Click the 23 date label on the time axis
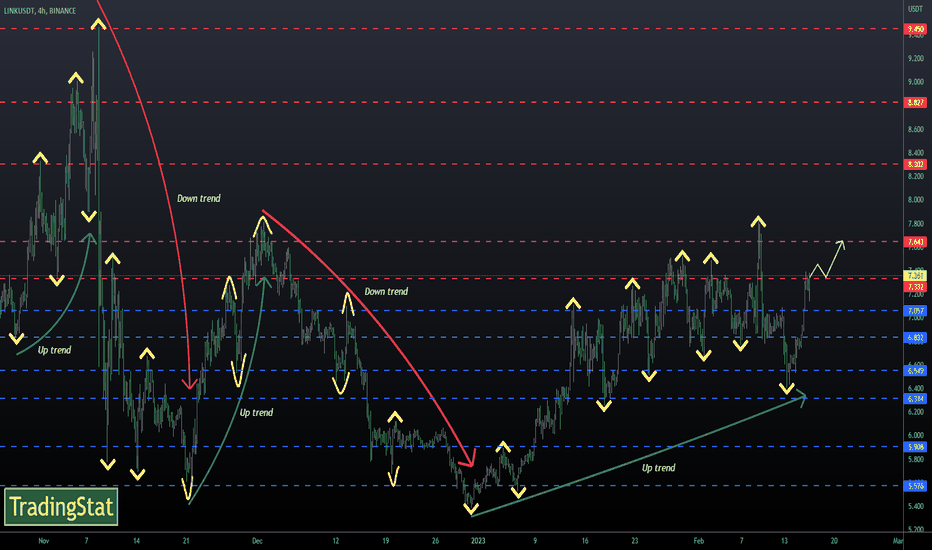 pos(635,540)
